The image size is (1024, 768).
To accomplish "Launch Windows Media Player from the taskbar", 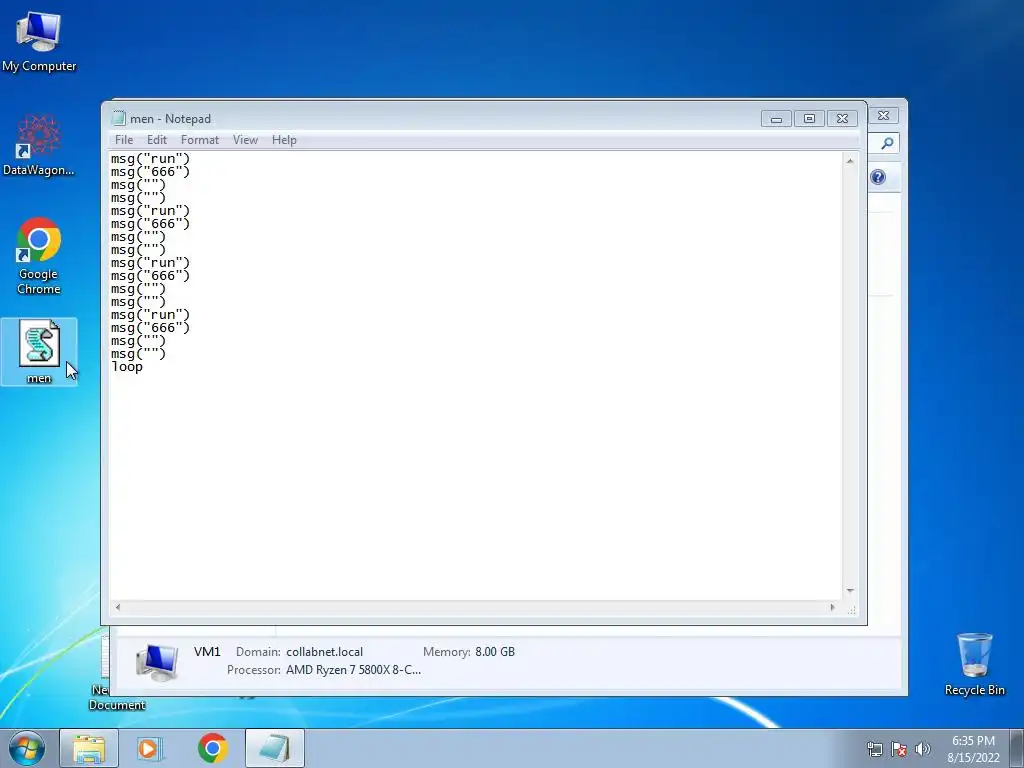I will [x=150, y=748].
